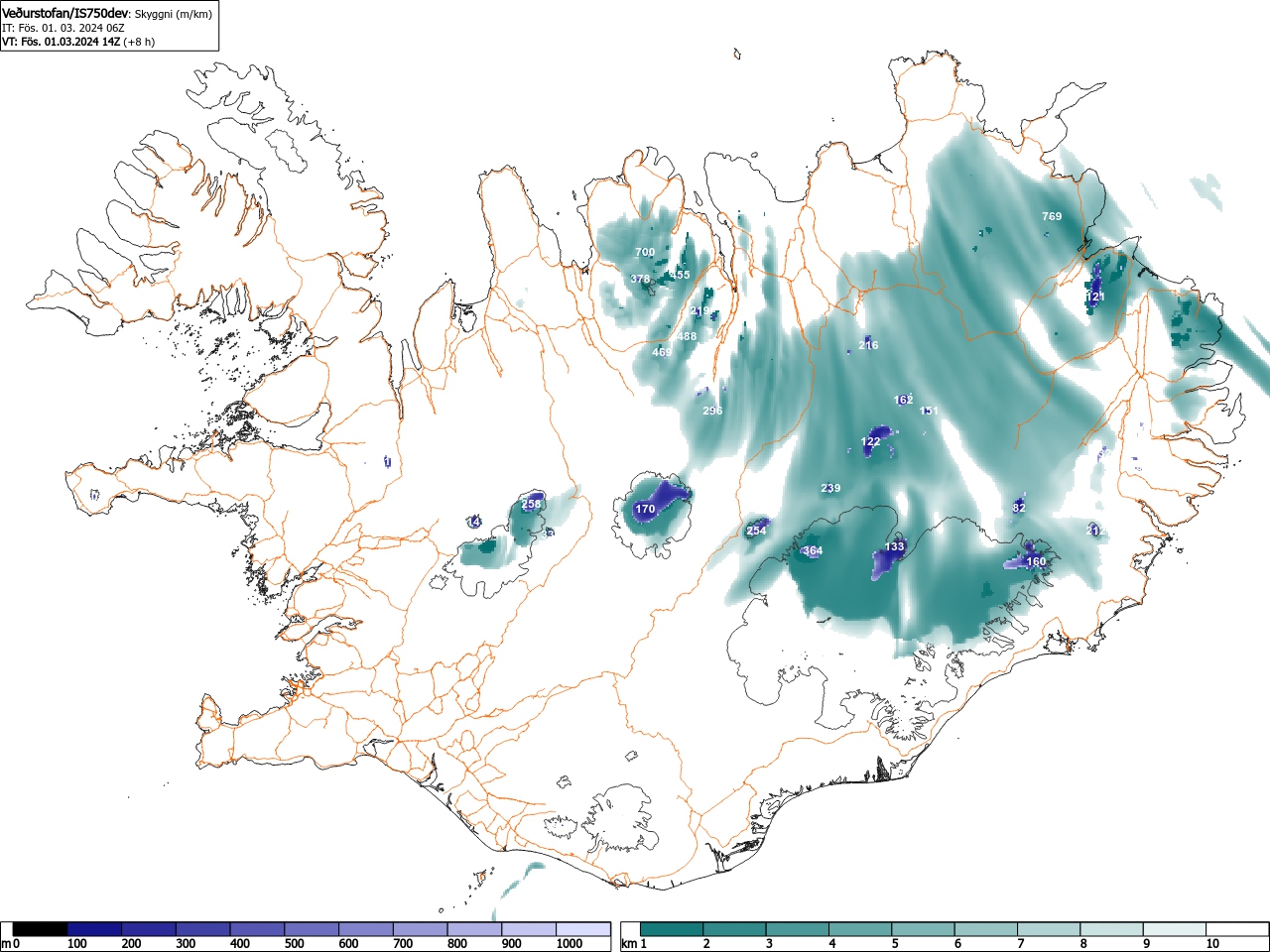Click the 219 visibility value on the map
The height and width of the screenshot is (952, 1270).
(x=699, y=311)
